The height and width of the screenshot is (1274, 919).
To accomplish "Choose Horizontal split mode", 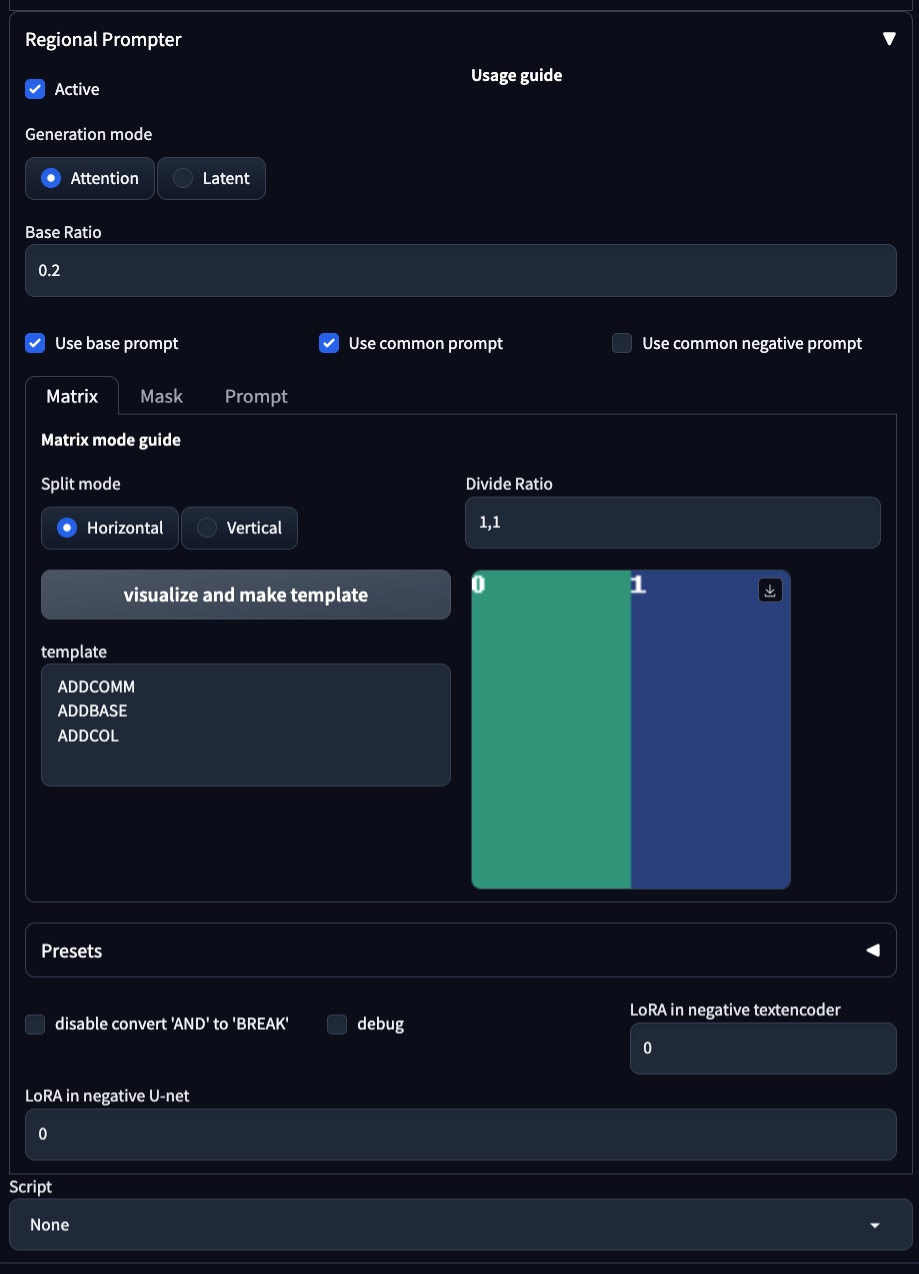I will (x=109, y=528).
